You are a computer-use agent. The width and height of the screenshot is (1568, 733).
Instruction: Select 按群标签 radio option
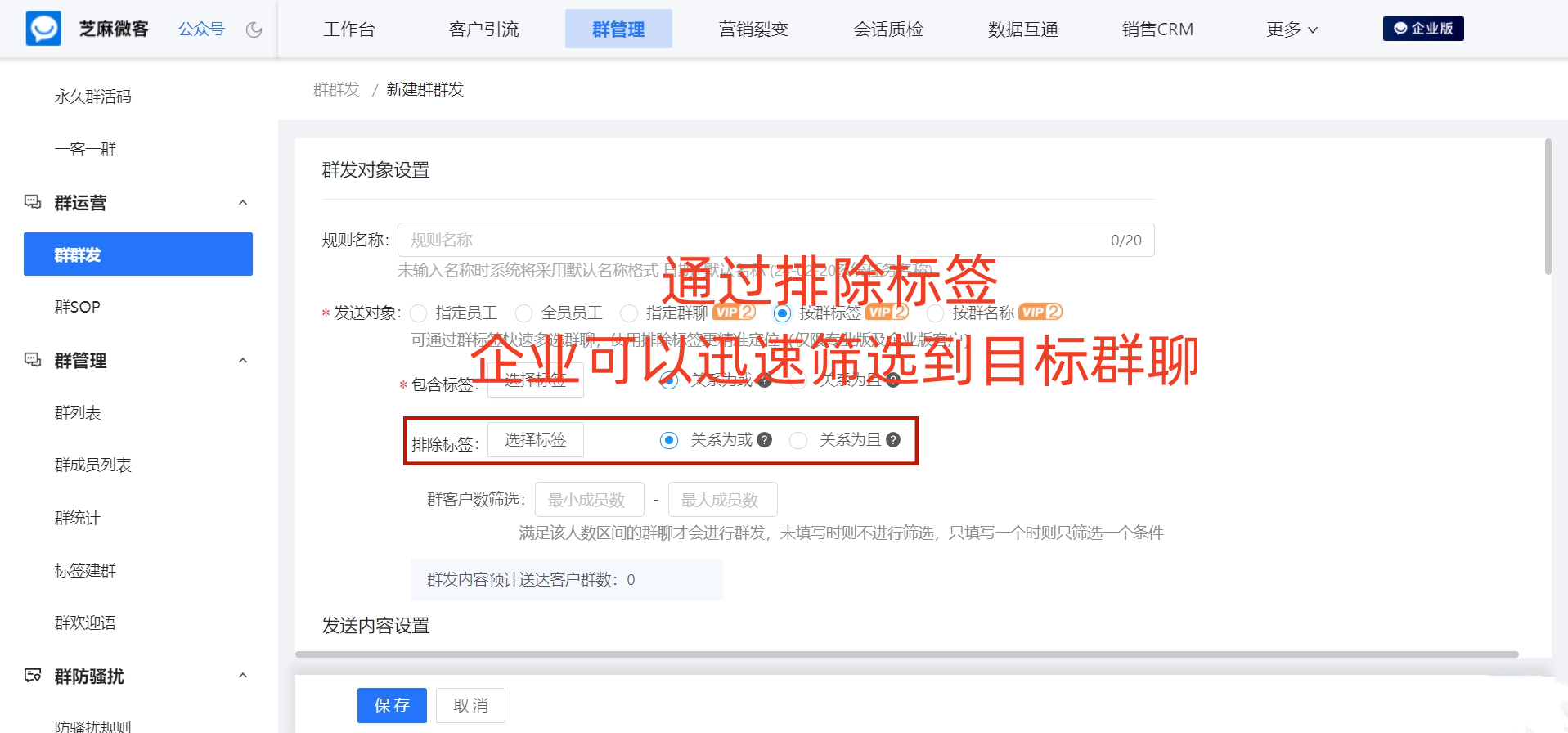782,313
